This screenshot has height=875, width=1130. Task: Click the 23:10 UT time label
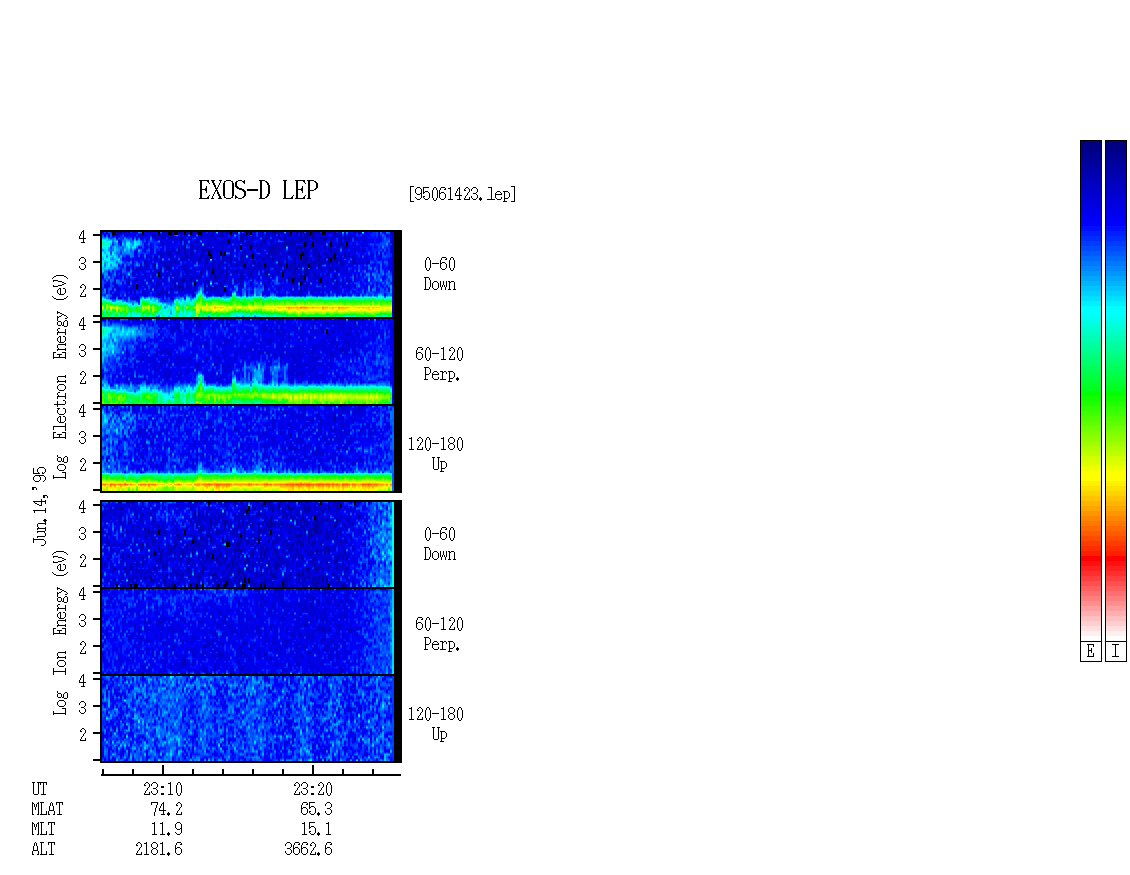163,789
